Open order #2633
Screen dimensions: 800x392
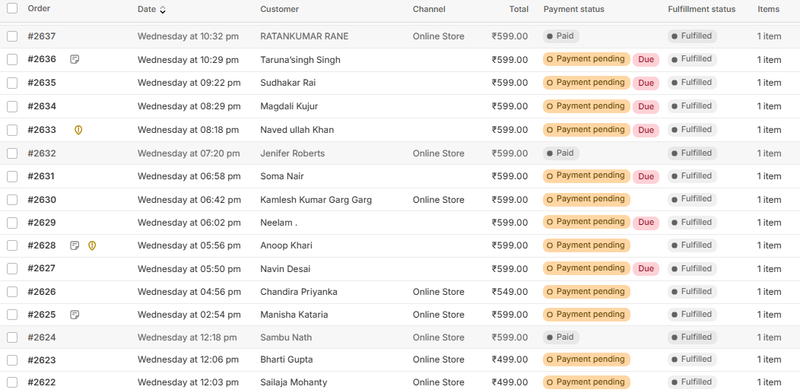pyautogui.click(x=42, y=130)
